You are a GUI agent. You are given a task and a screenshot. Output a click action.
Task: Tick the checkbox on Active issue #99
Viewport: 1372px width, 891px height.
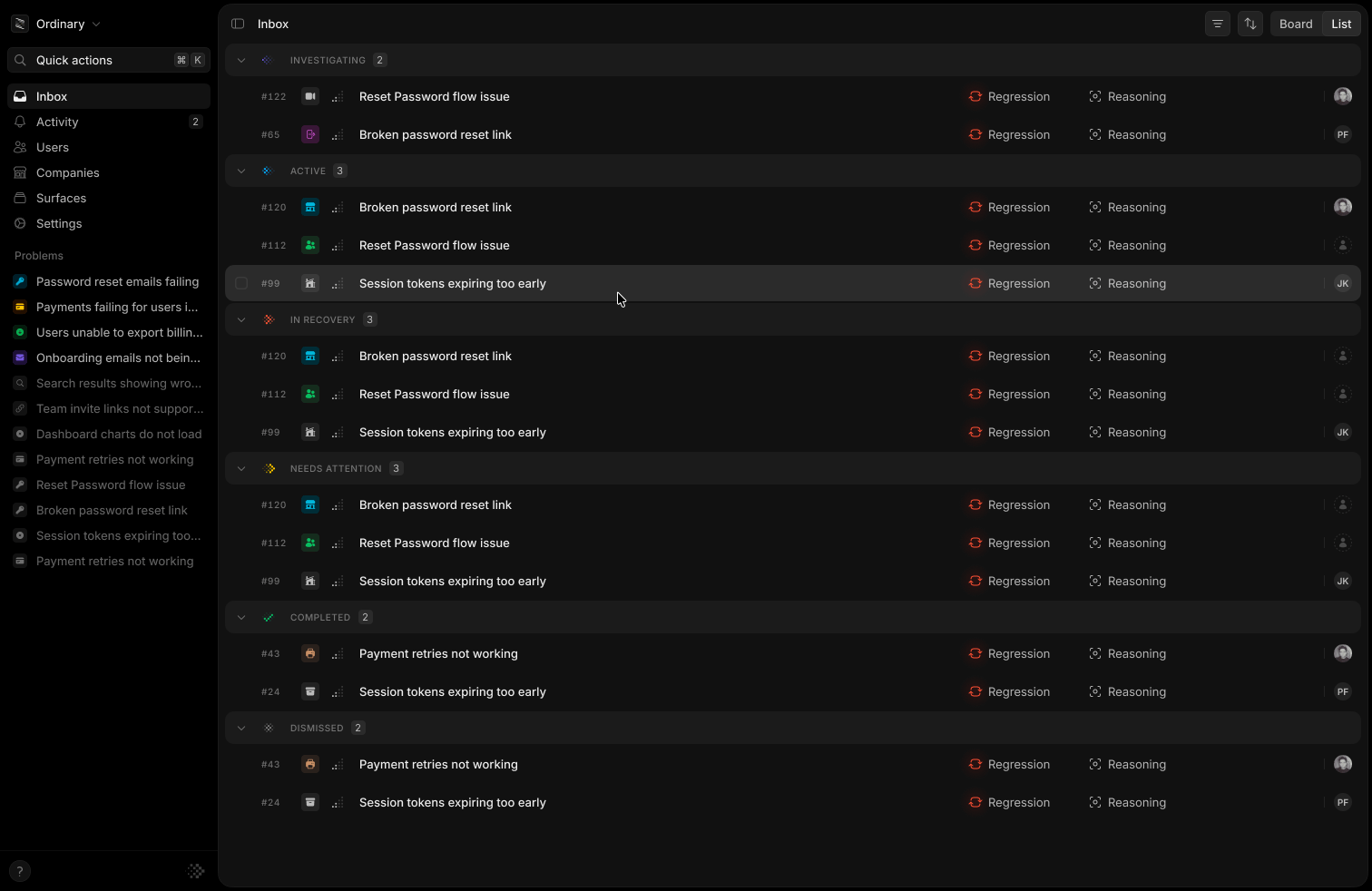(x=241, y=283)
